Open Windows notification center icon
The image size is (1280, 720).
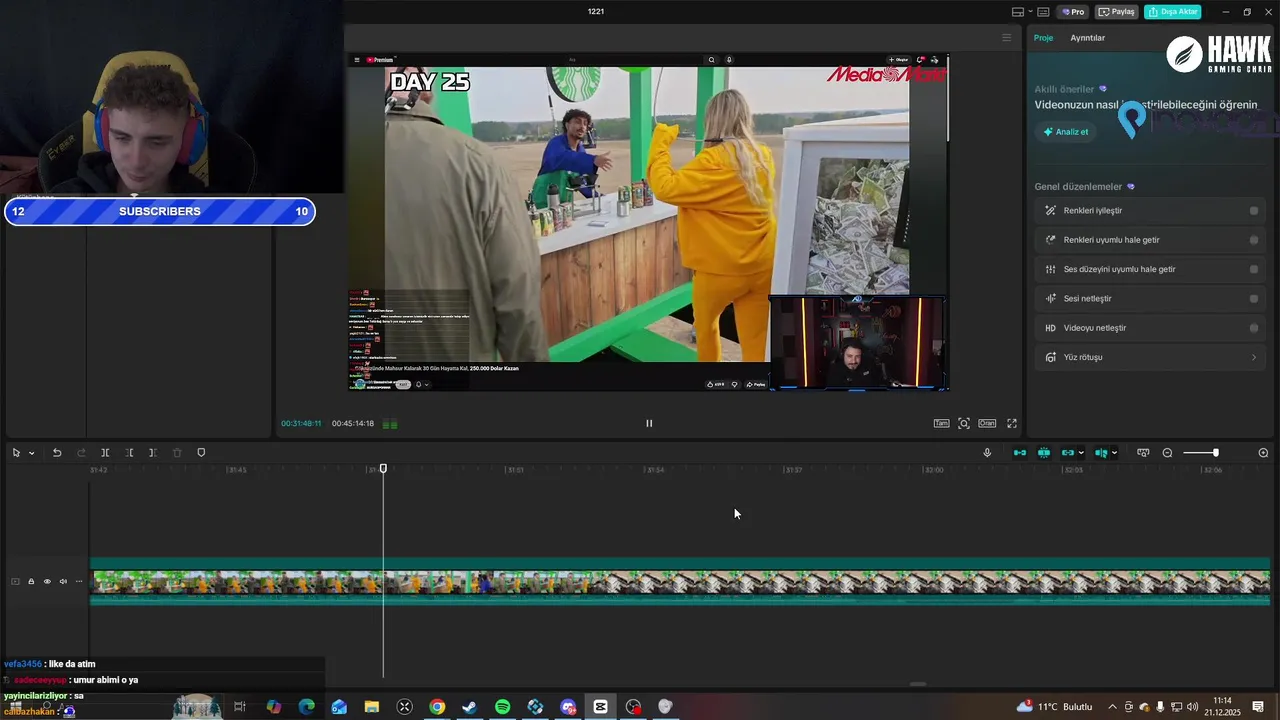pyautogui.click(x=1258, y=707)
